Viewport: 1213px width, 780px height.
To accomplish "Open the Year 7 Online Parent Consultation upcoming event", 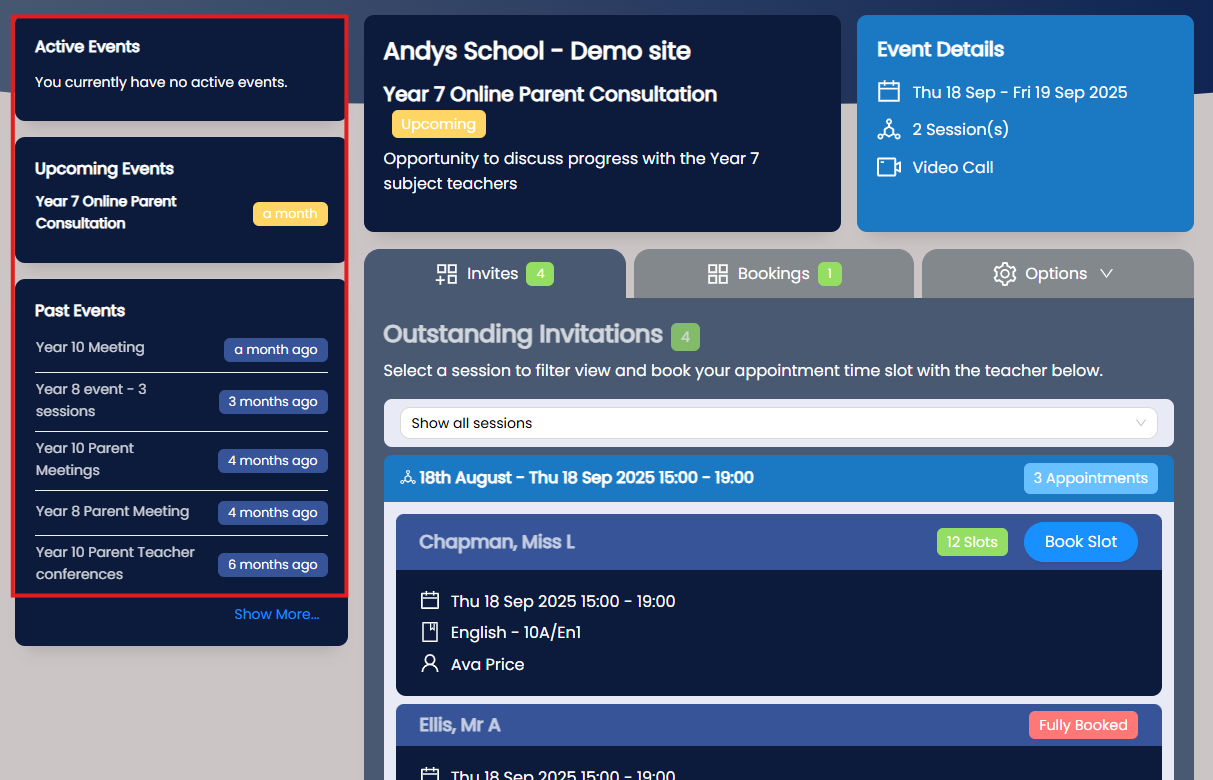I will pos(106,212).
